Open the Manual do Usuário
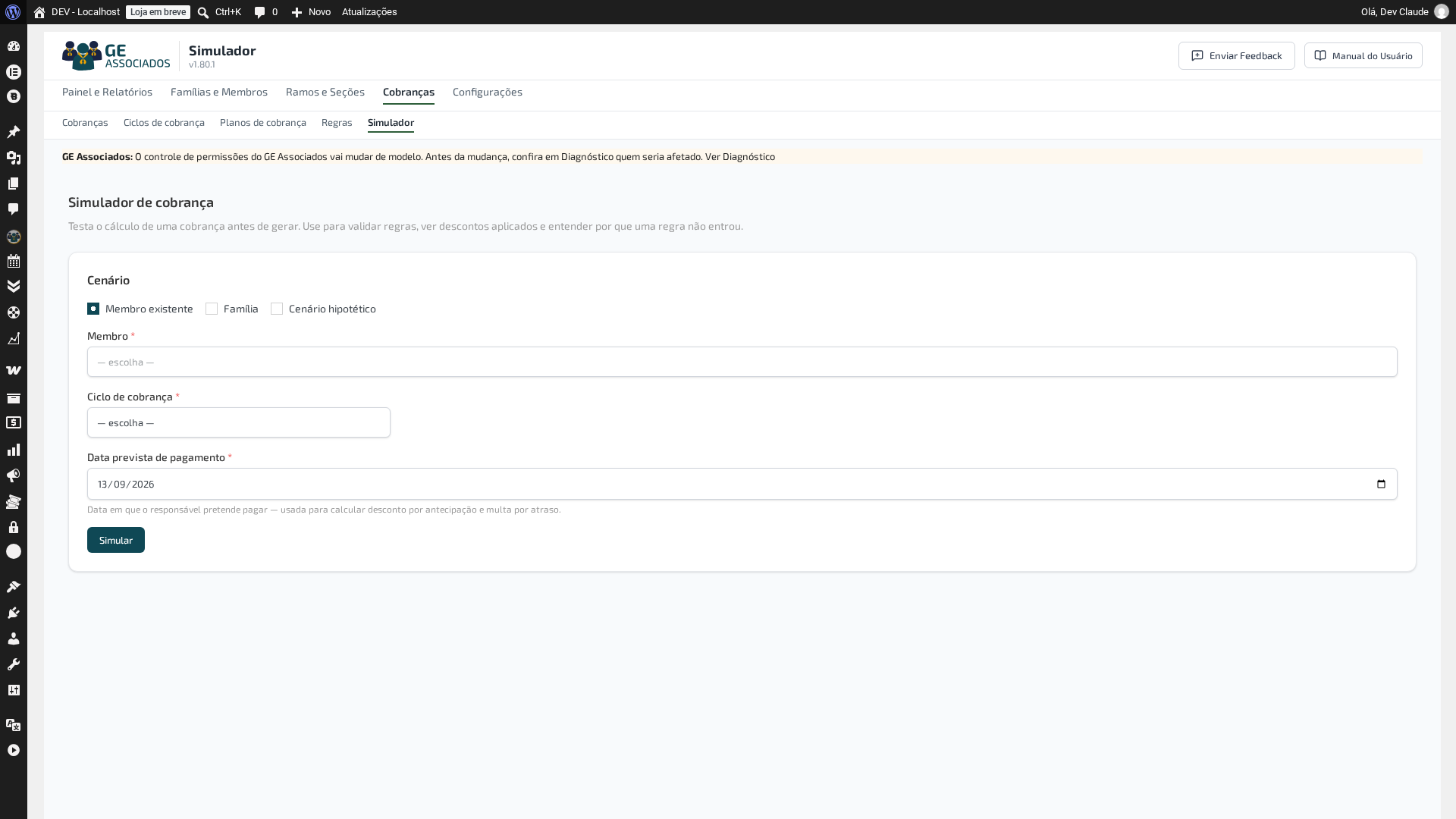Image resolution: width=1456 pixels, height=819 pixels. click(x=1363, y=55)
